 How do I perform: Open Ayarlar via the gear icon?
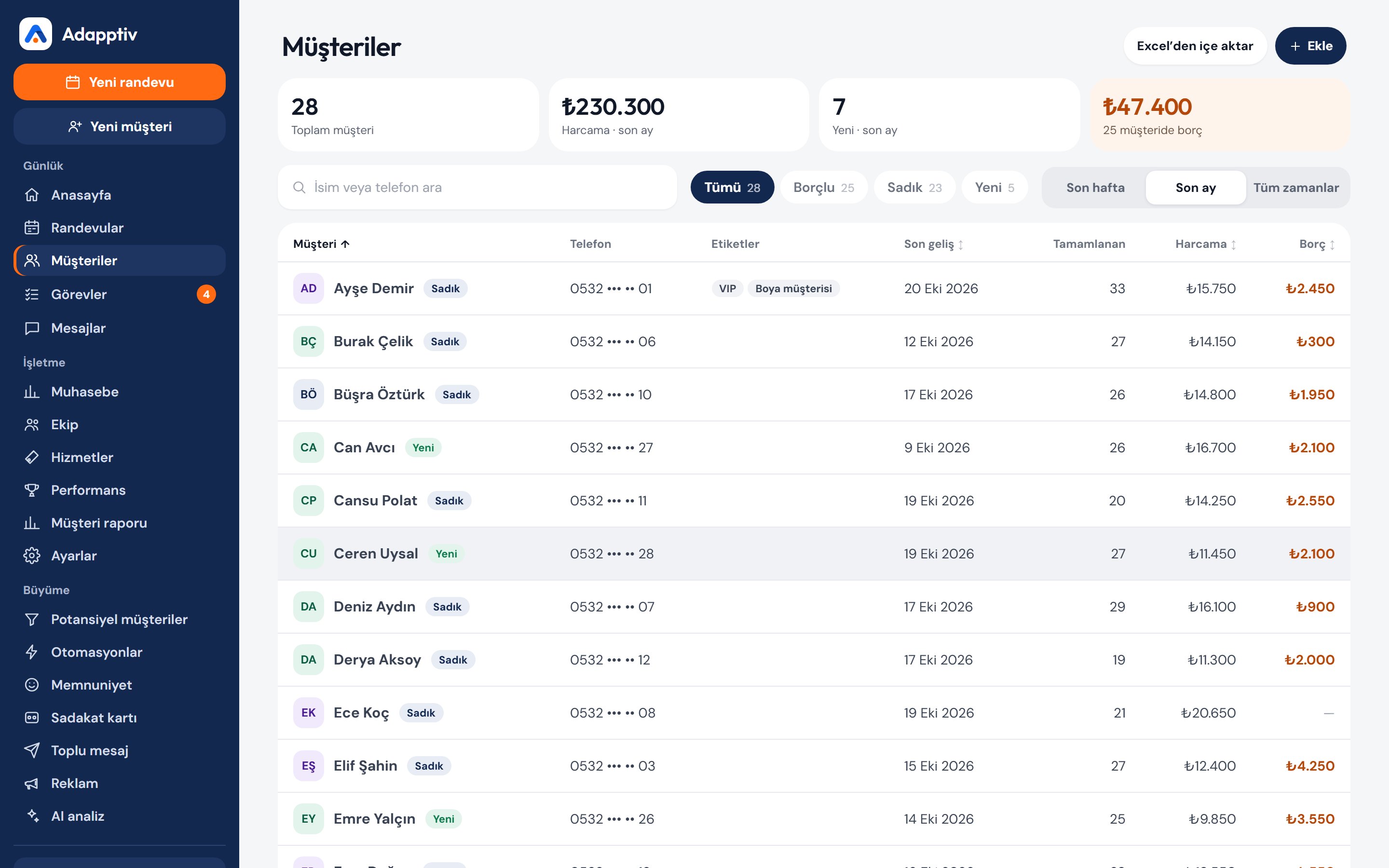(32, 555)
